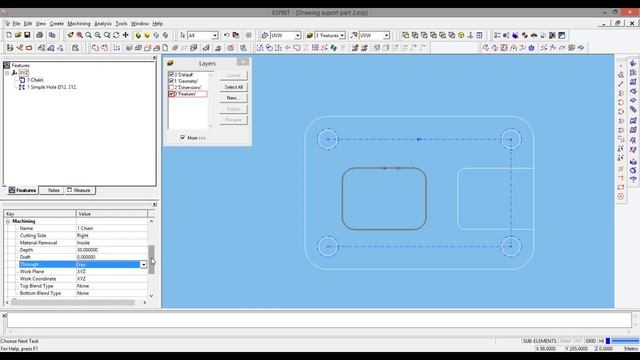Click the pan cross arrows icon
640x360 pixels.
point(126,36)
